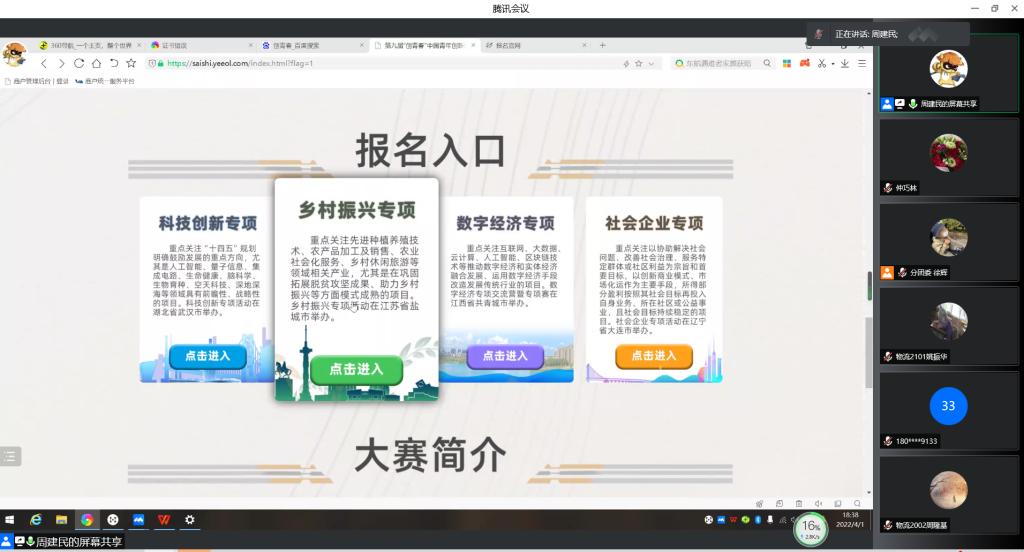This screenshot has height=552, width=1024.
Task: Click the 正在讲话 speaker indicator banner
Action: click(x=888, y=34)
